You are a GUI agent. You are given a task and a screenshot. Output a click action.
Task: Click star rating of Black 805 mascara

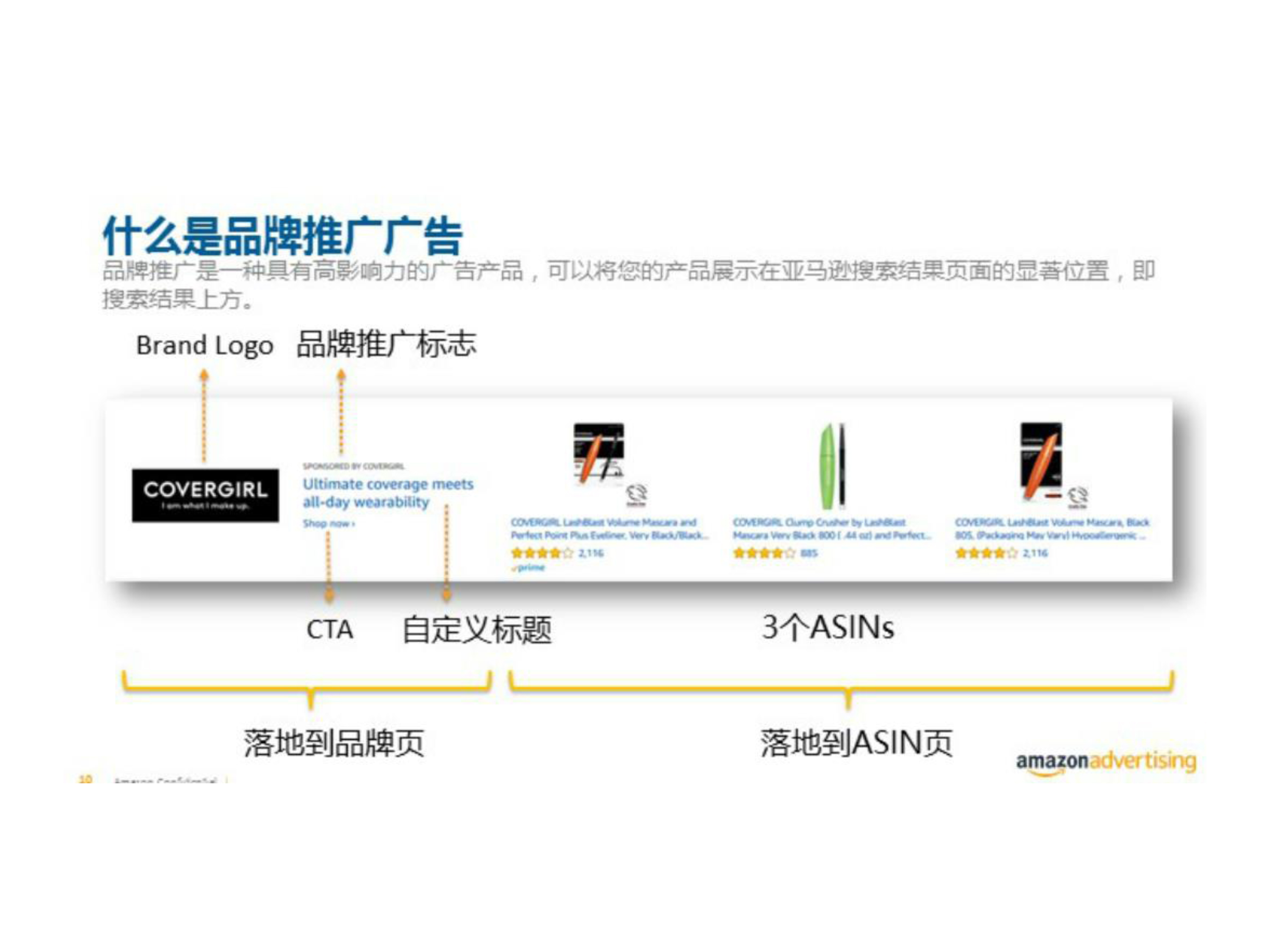point(986,553)
